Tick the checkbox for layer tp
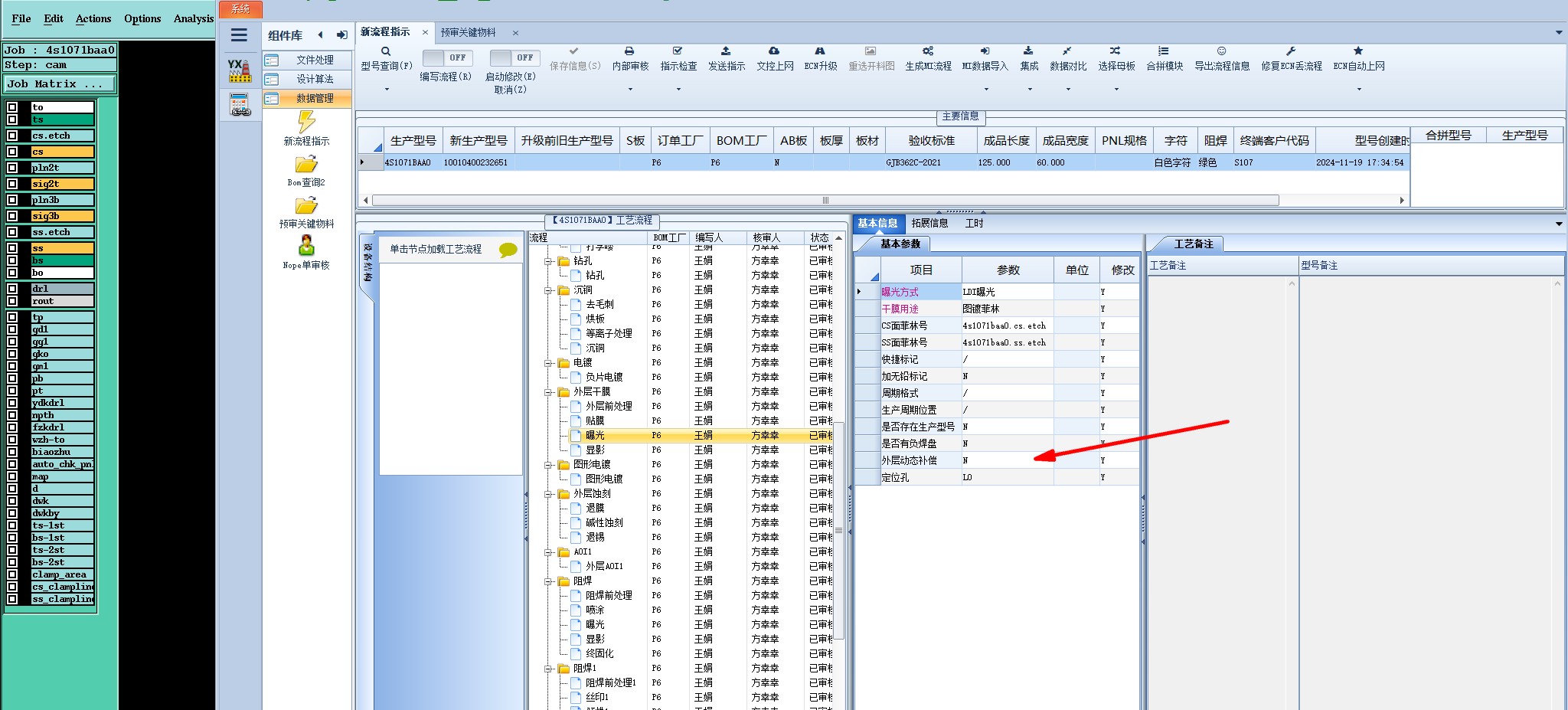 (12, 317)
